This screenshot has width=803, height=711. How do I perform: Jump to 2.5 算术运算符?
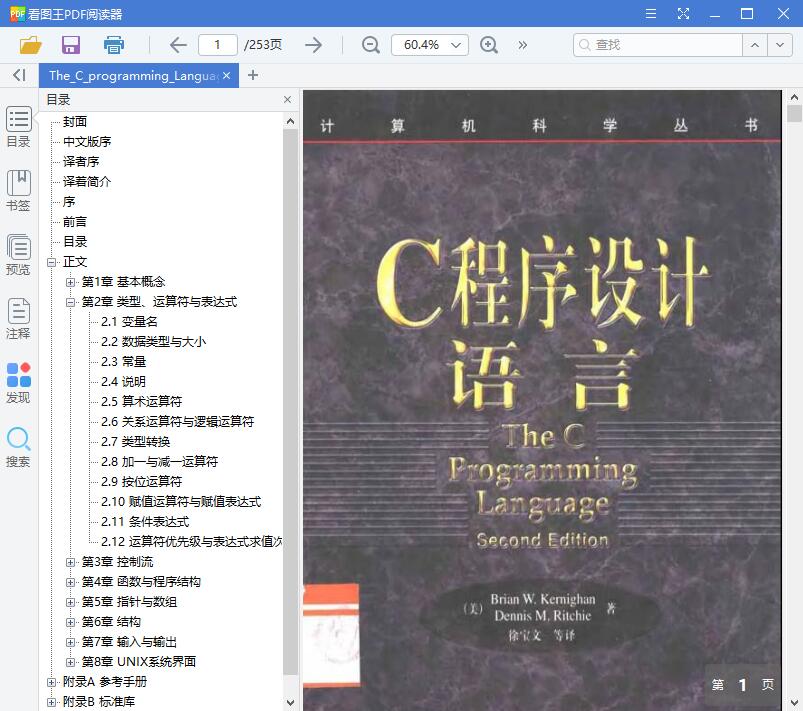point(141,402)
